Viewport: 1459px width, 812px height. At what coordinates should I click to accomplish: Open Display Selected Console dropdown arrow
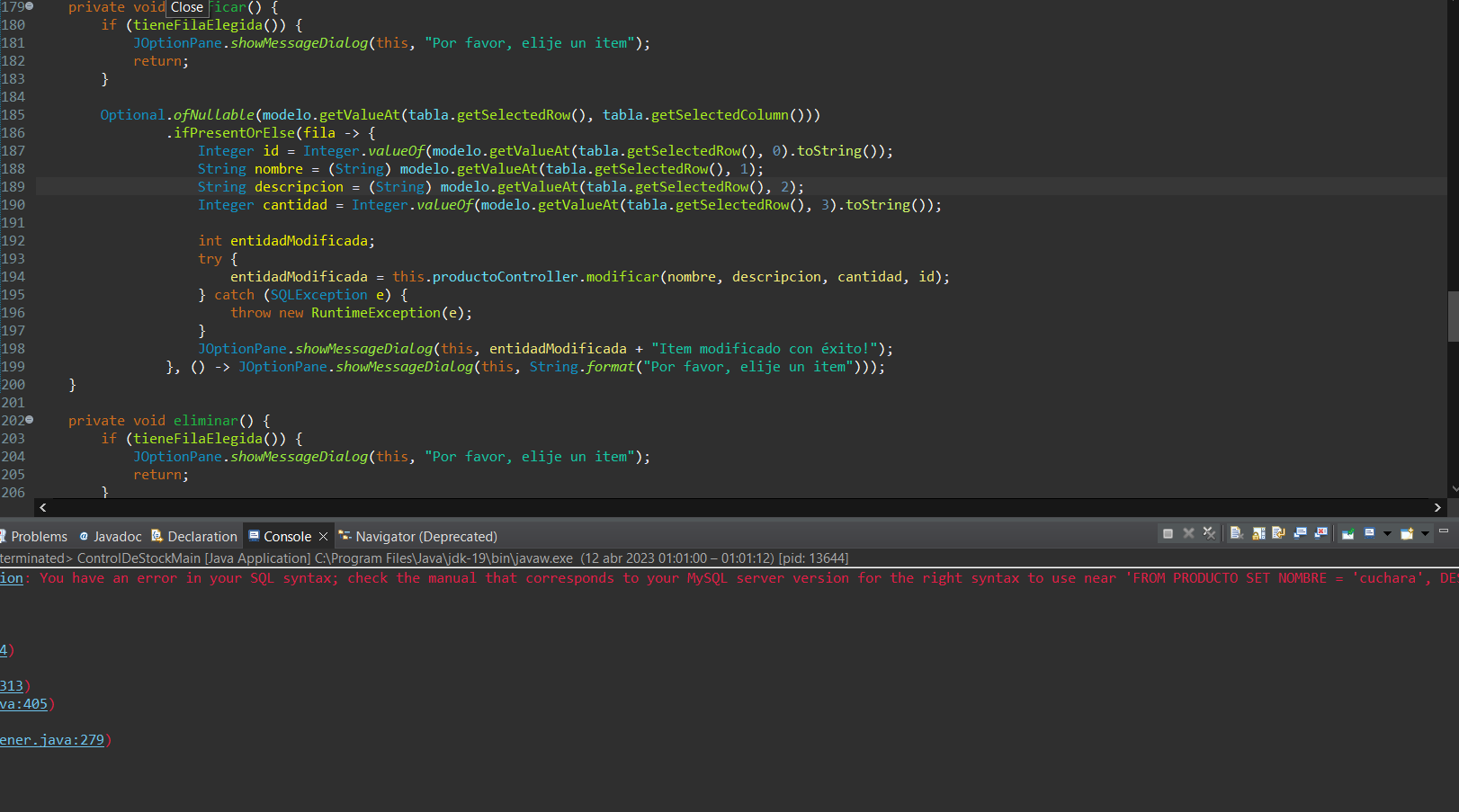[1387, 533]
